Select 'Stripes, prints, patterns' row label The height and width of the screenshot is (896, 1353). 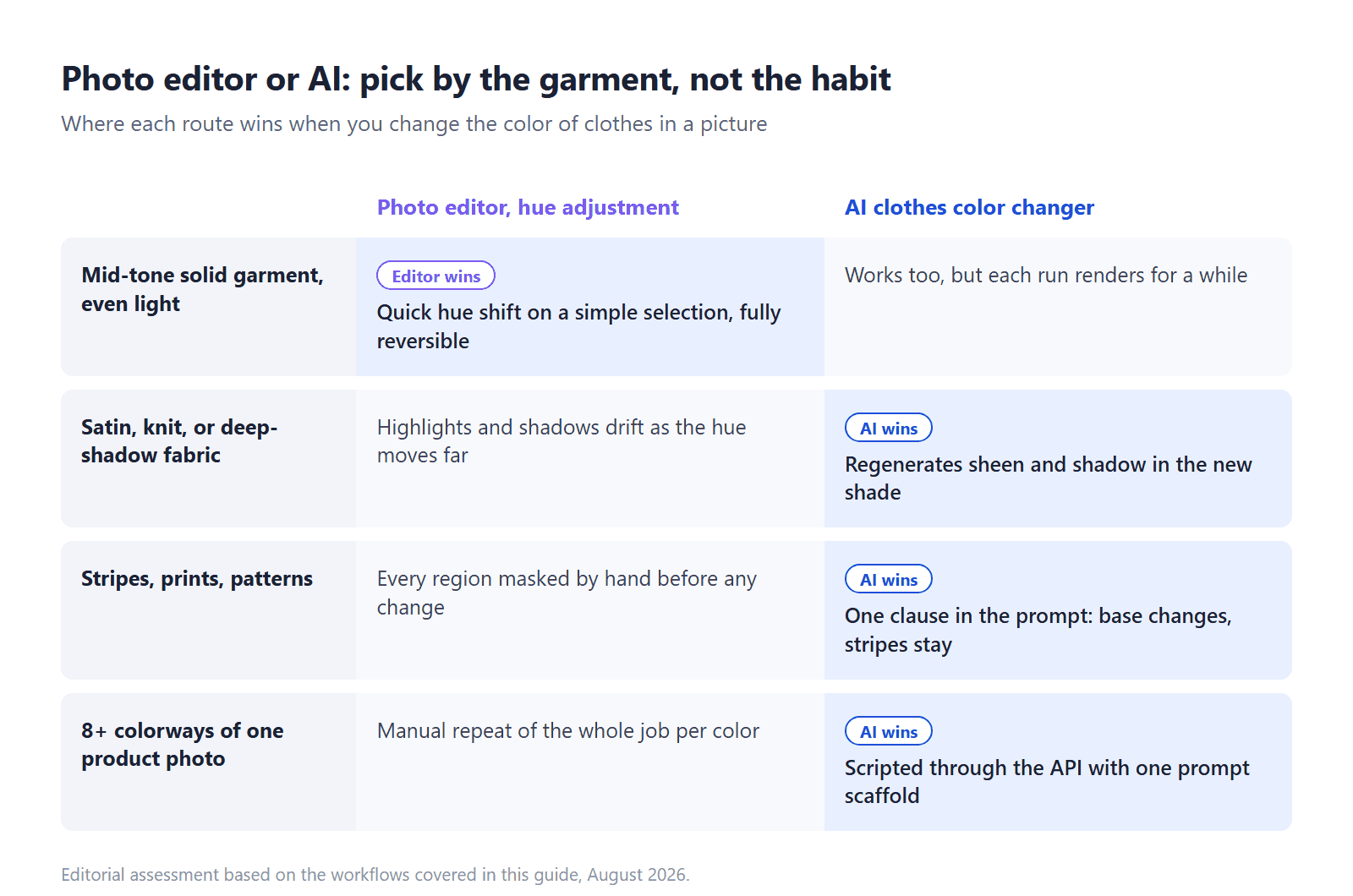pos(197,578)
